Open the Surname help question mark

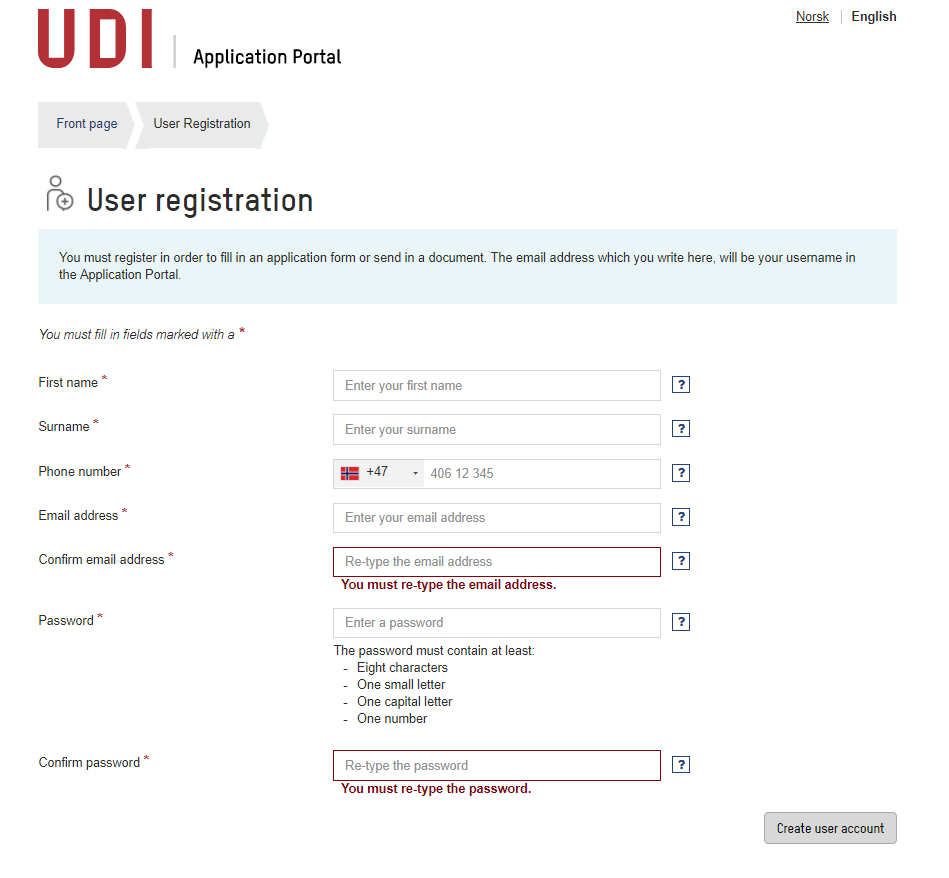click(x=681, y=429)
